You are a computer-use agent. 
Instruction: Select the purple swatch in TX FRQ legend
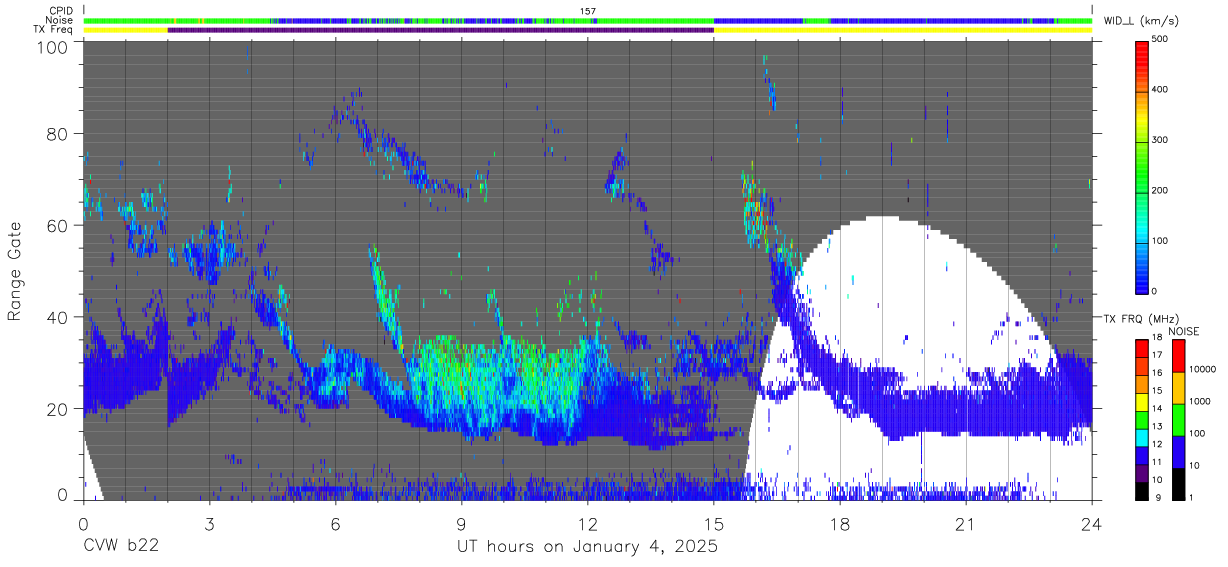[x=1143, y=471]
